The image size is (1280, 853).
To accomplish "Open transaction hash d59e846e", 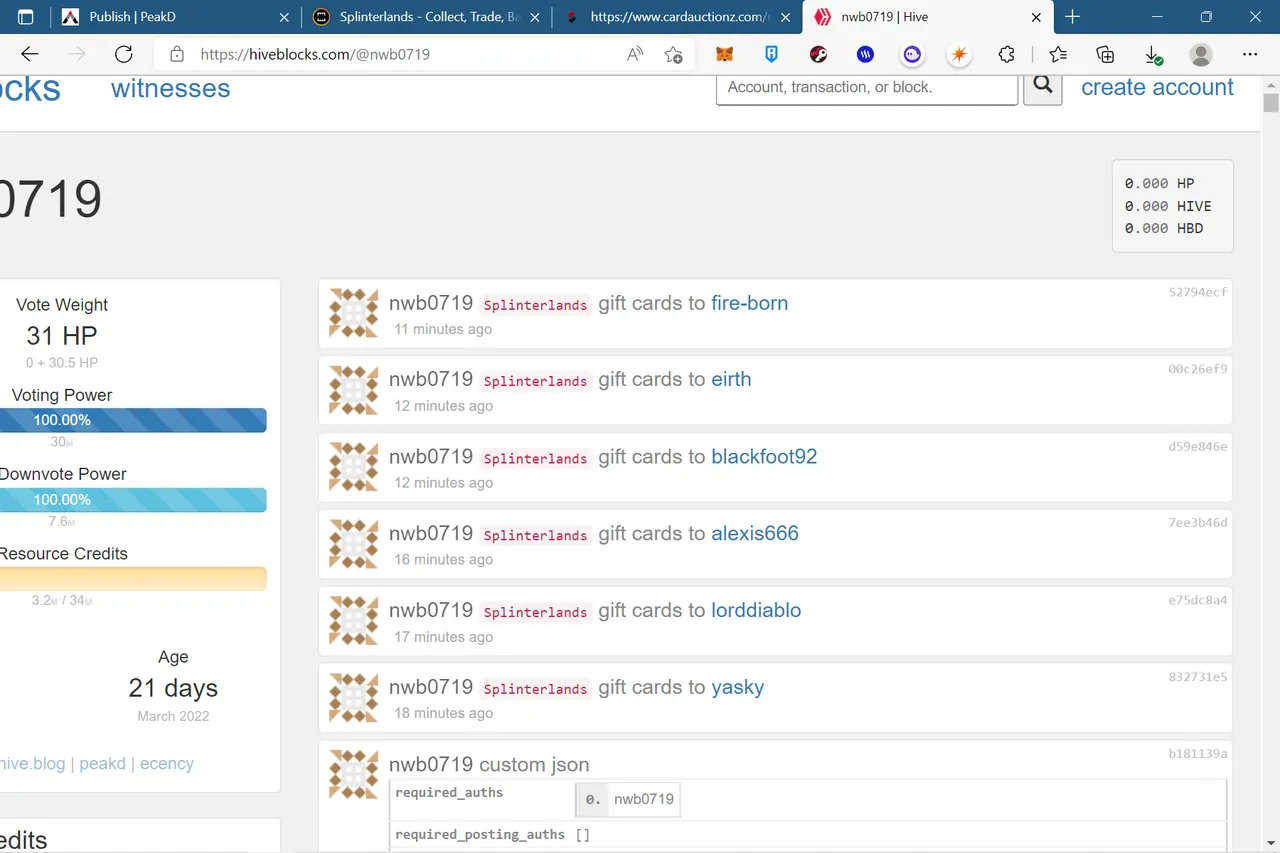I will [x=1198, y=446].
